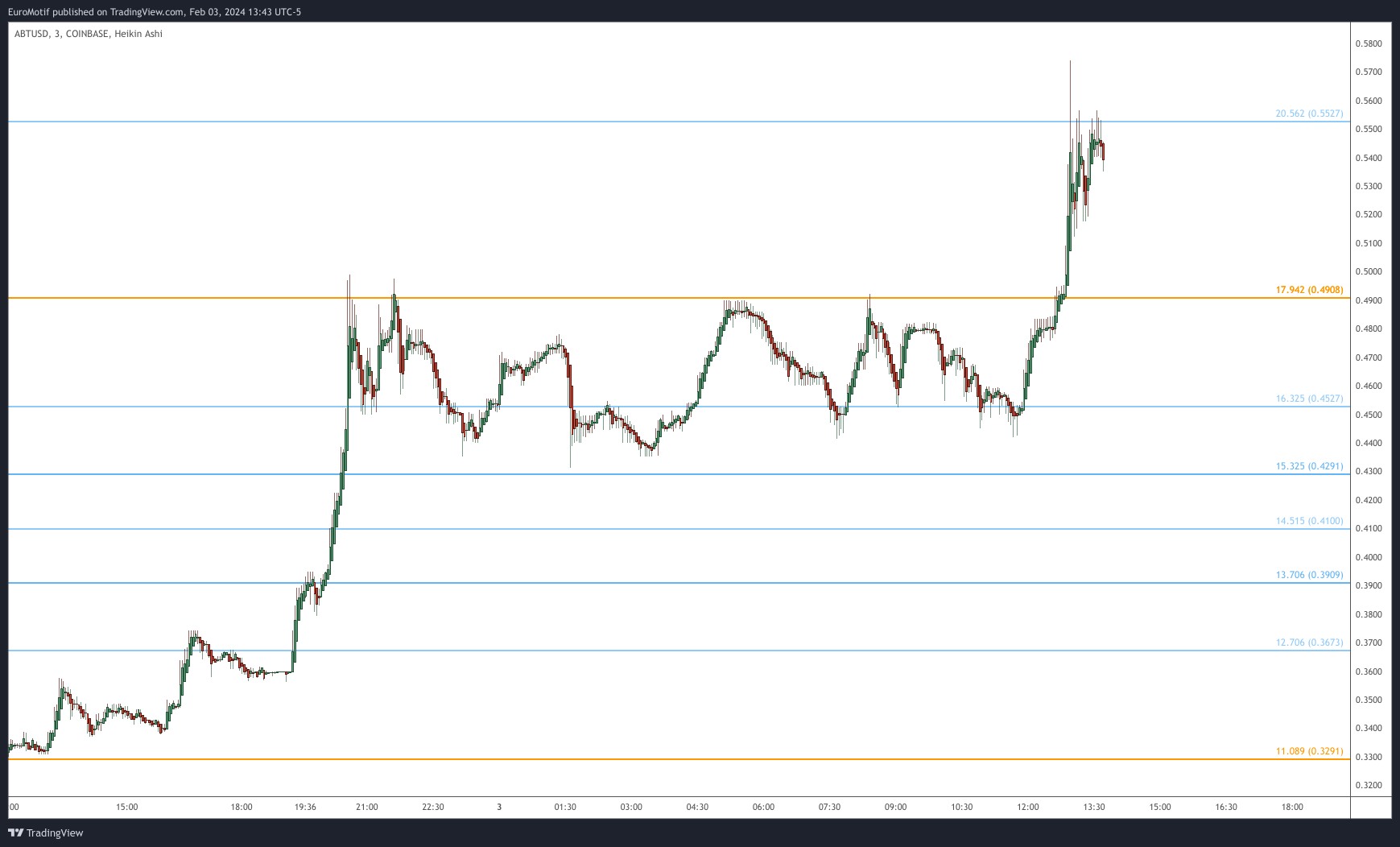Click the 0.5500 price axis value
Screen dimensions: 1400x847
click(1369, 129)
